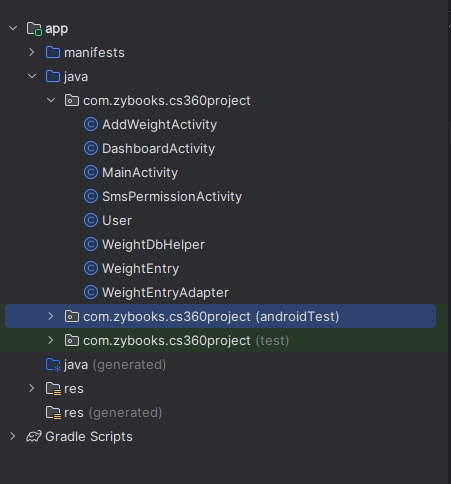Click the java (generated) folder icon
Image resolution: width=451 pixels, height=484 pixels.
pyautogui.click(x=53, y=365)
